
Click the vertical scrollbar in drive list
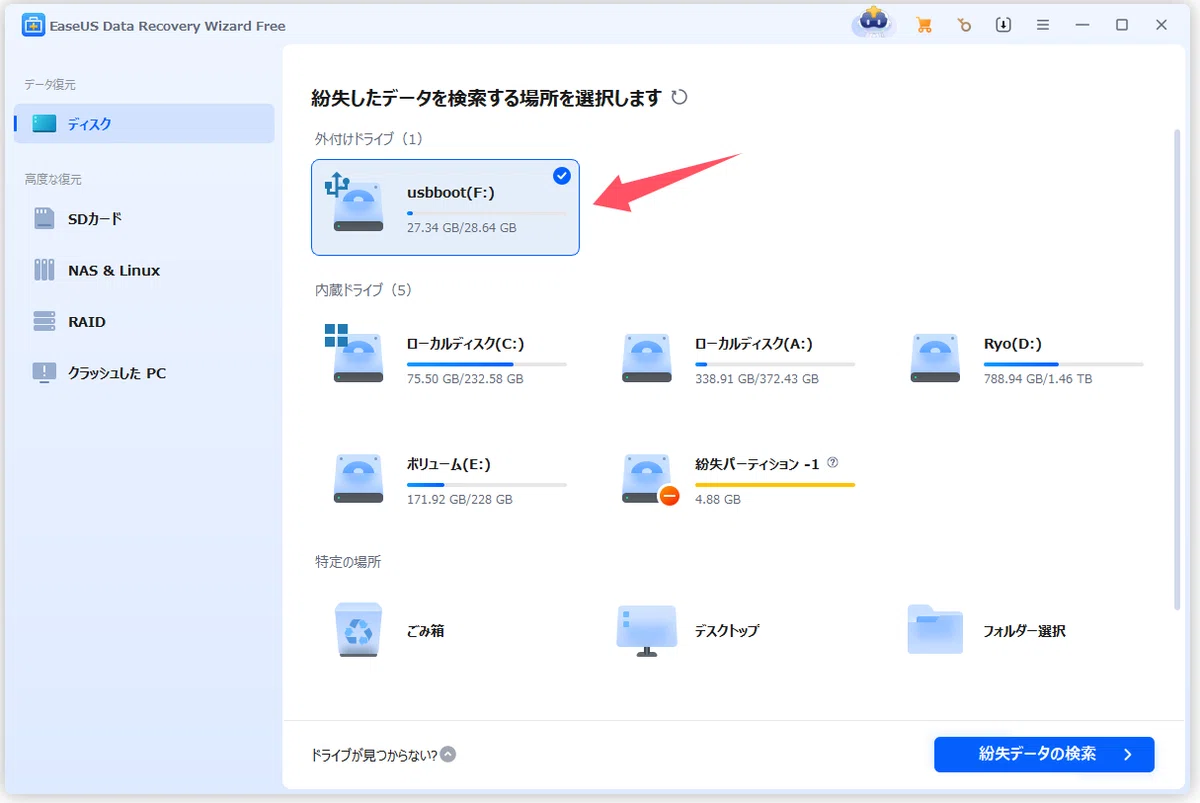click(x=1178, y=368)
